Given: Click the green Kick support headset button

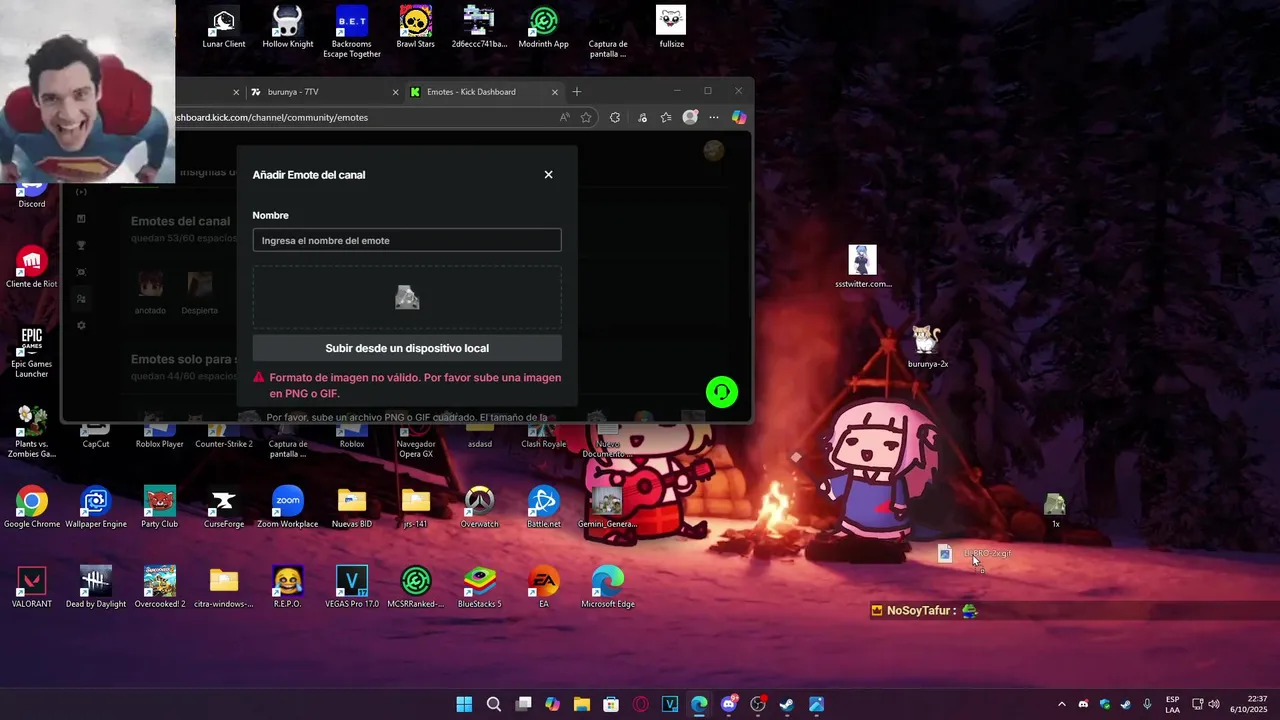Looking at the screenshot, I should tap(722, 392).
